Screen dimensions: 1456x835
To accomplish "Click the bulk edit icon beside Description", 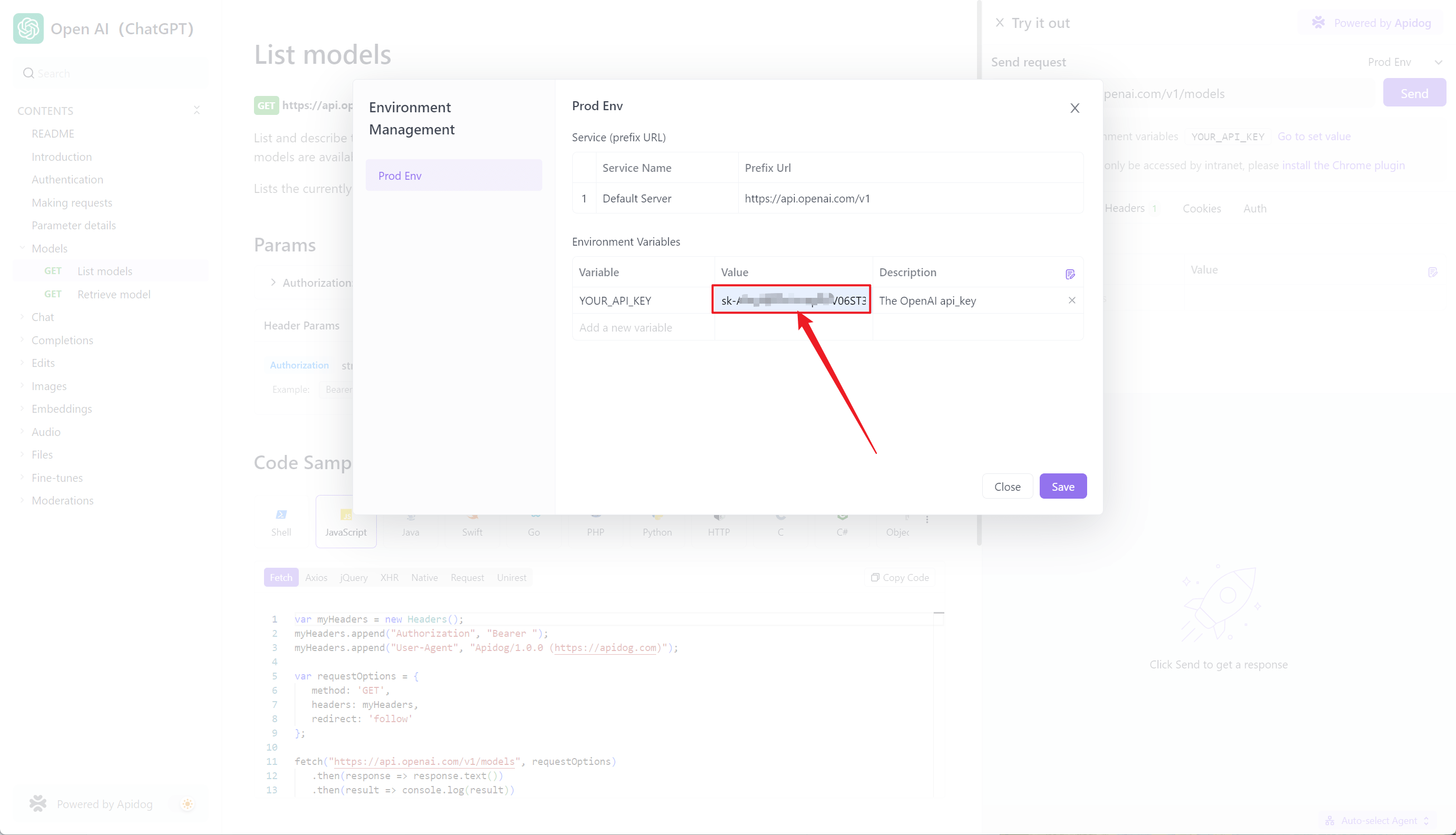I will (x=1070, y=274).
